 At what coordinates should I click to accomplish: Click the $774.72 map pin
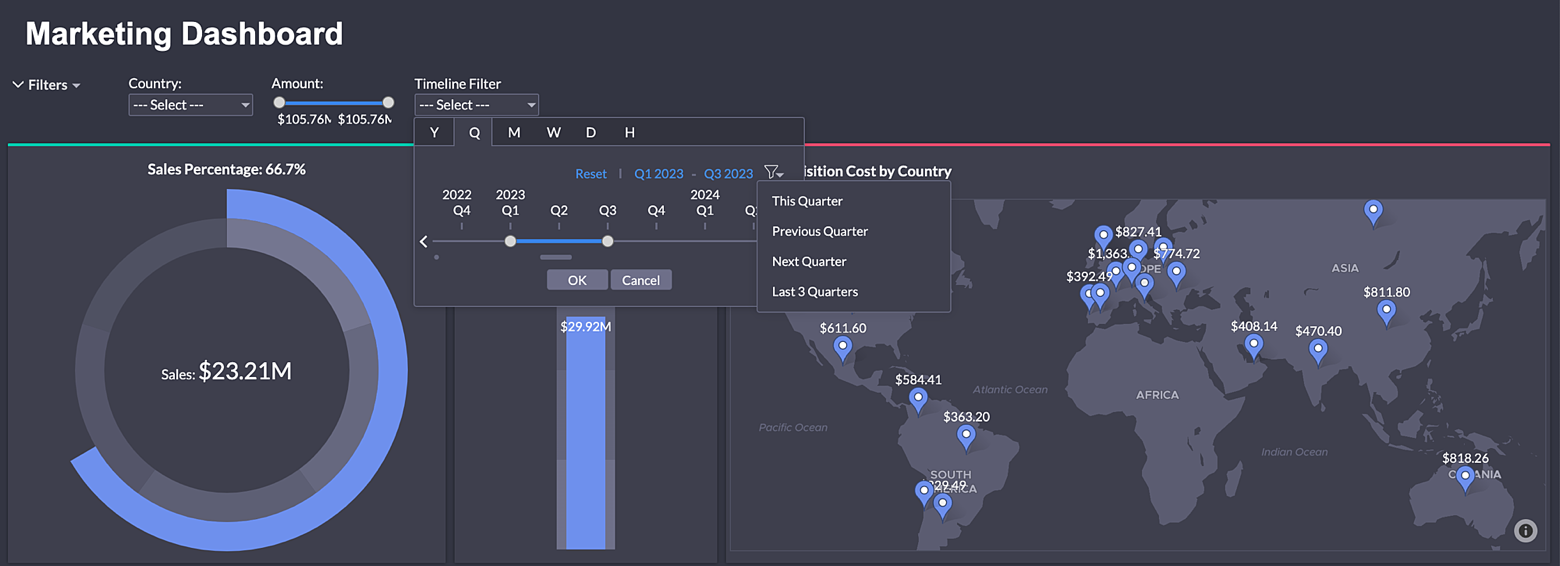point(1176,272)
